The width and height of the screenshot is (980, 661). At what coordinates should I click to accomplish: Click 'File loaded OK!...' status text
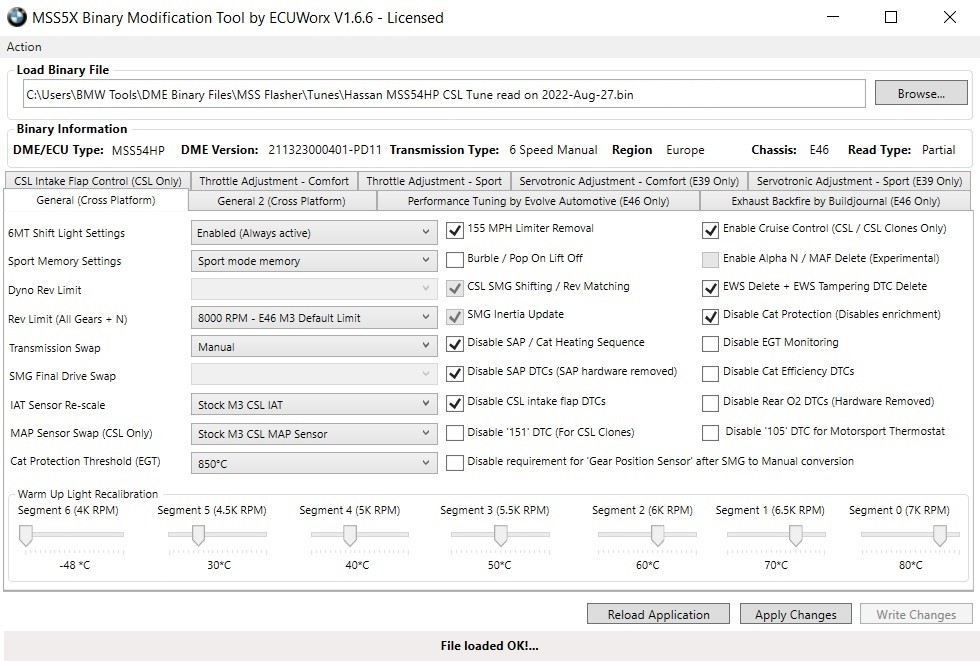[x=489, y=646]
